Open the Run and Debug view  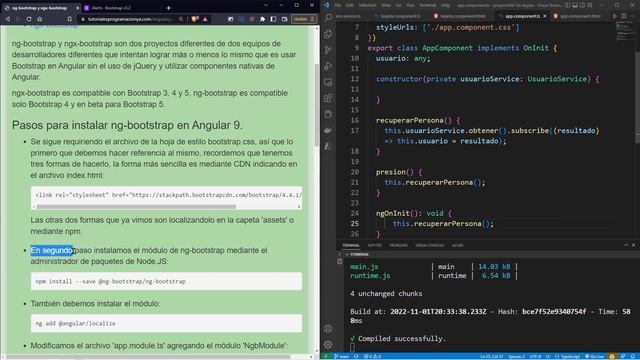tap(328, 66)
